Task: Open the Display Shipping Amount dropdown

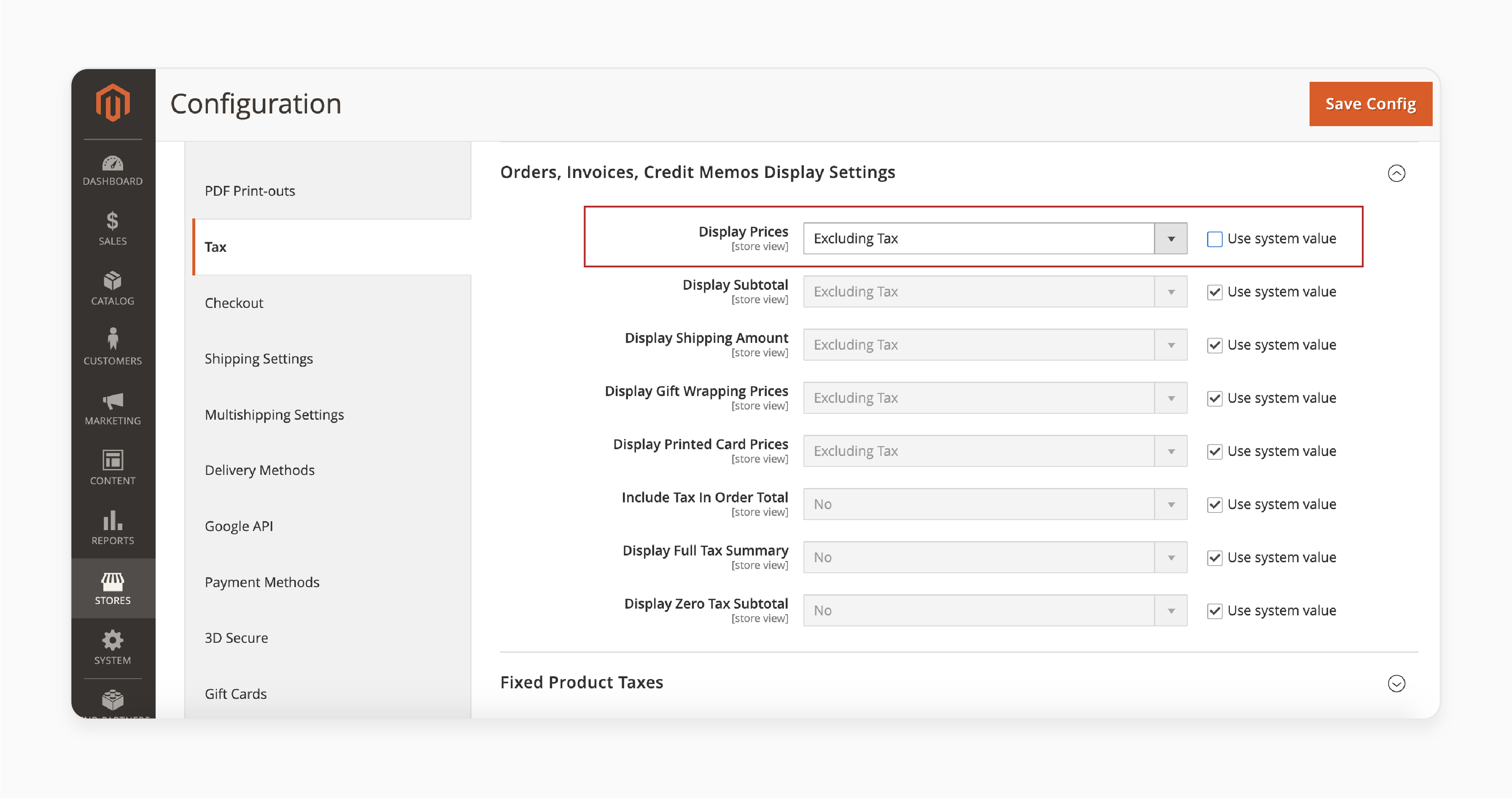Action: coord(995,345)
